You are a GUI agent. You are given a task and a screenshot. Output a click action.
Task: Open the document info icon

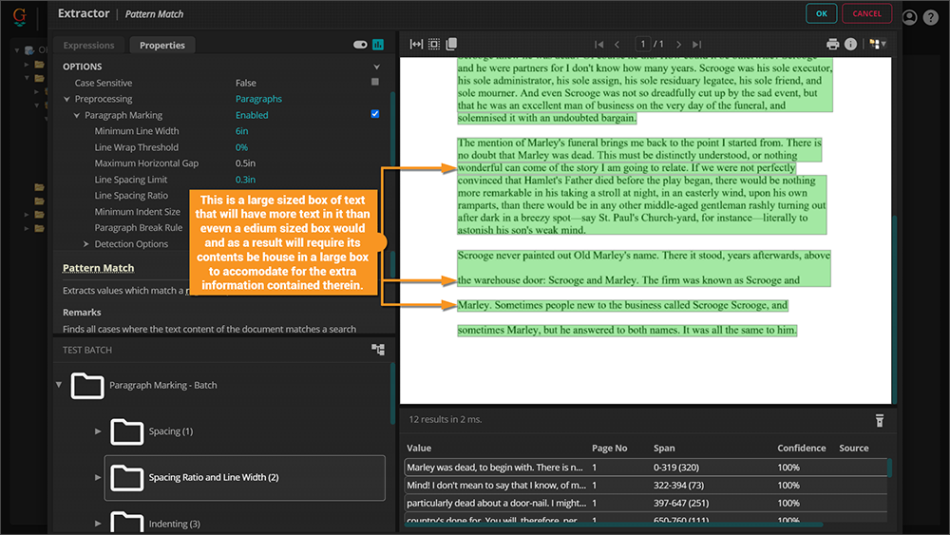point(850,44)
